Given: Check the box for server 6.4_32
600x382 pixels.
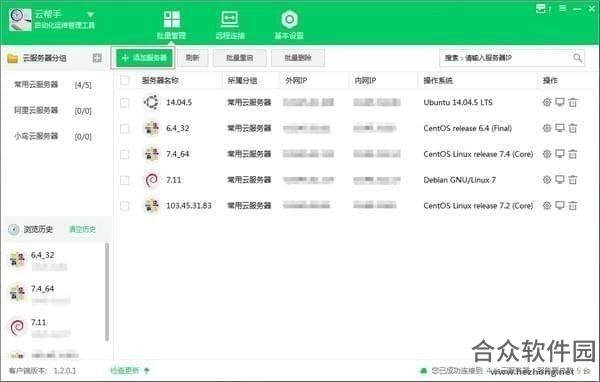Looking at the screenshot, I should click(125, 129).
